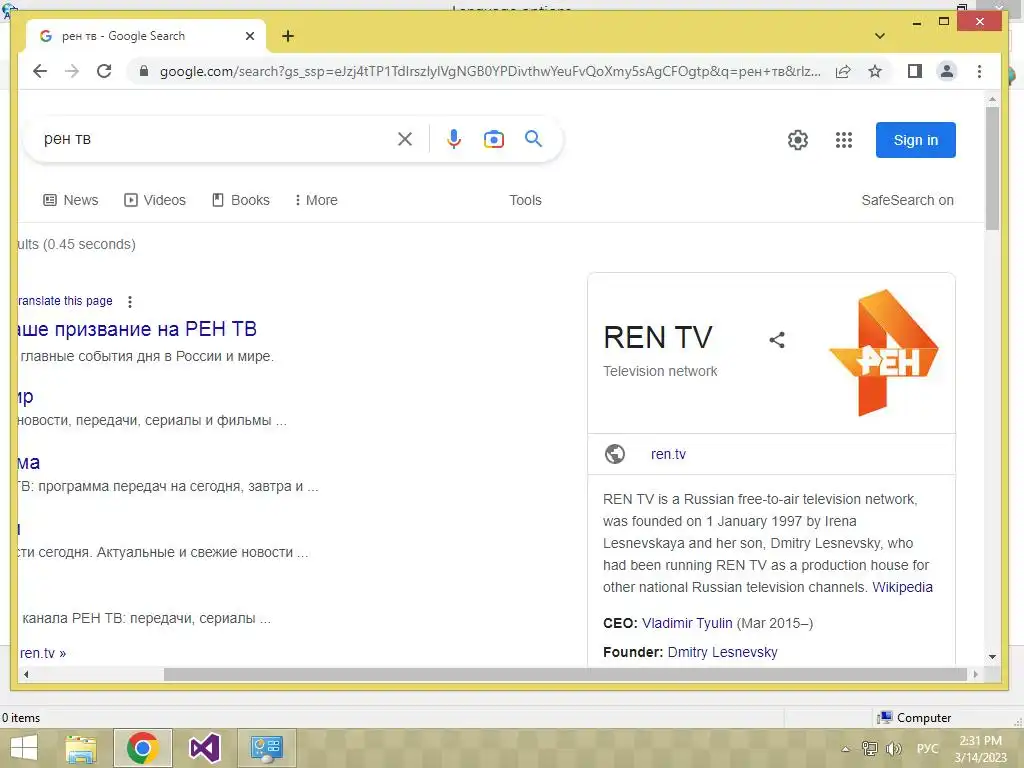Search by image with the camera icon
1024x768 pixels.
494,139
